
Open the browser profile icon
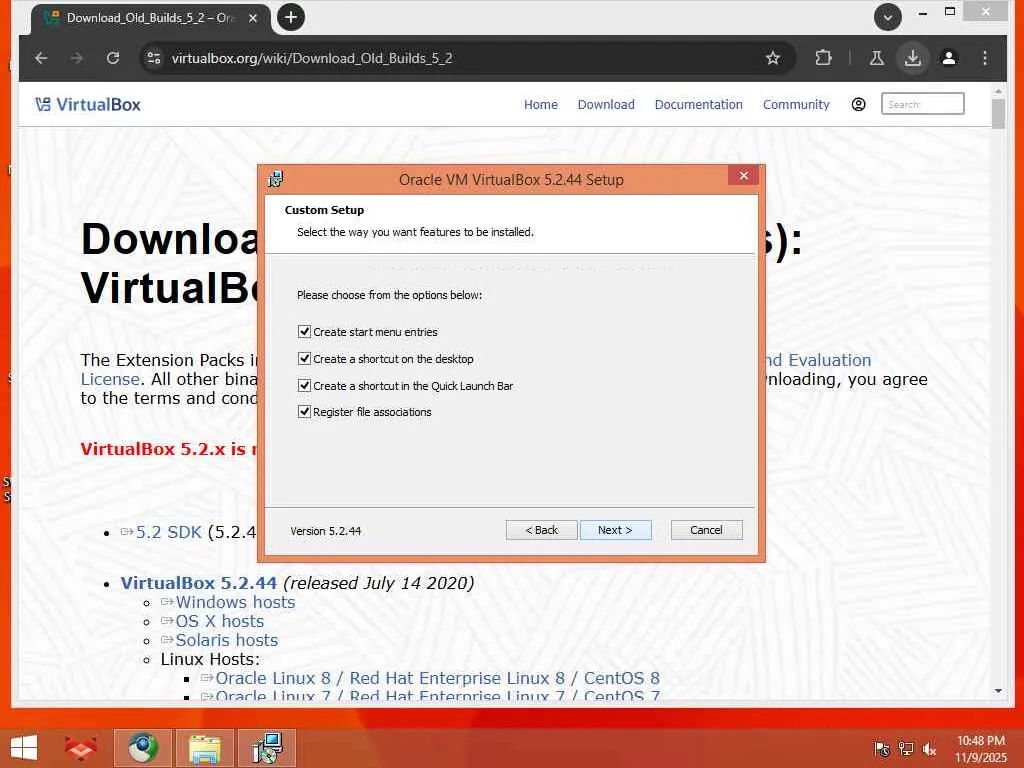[949, 58]
